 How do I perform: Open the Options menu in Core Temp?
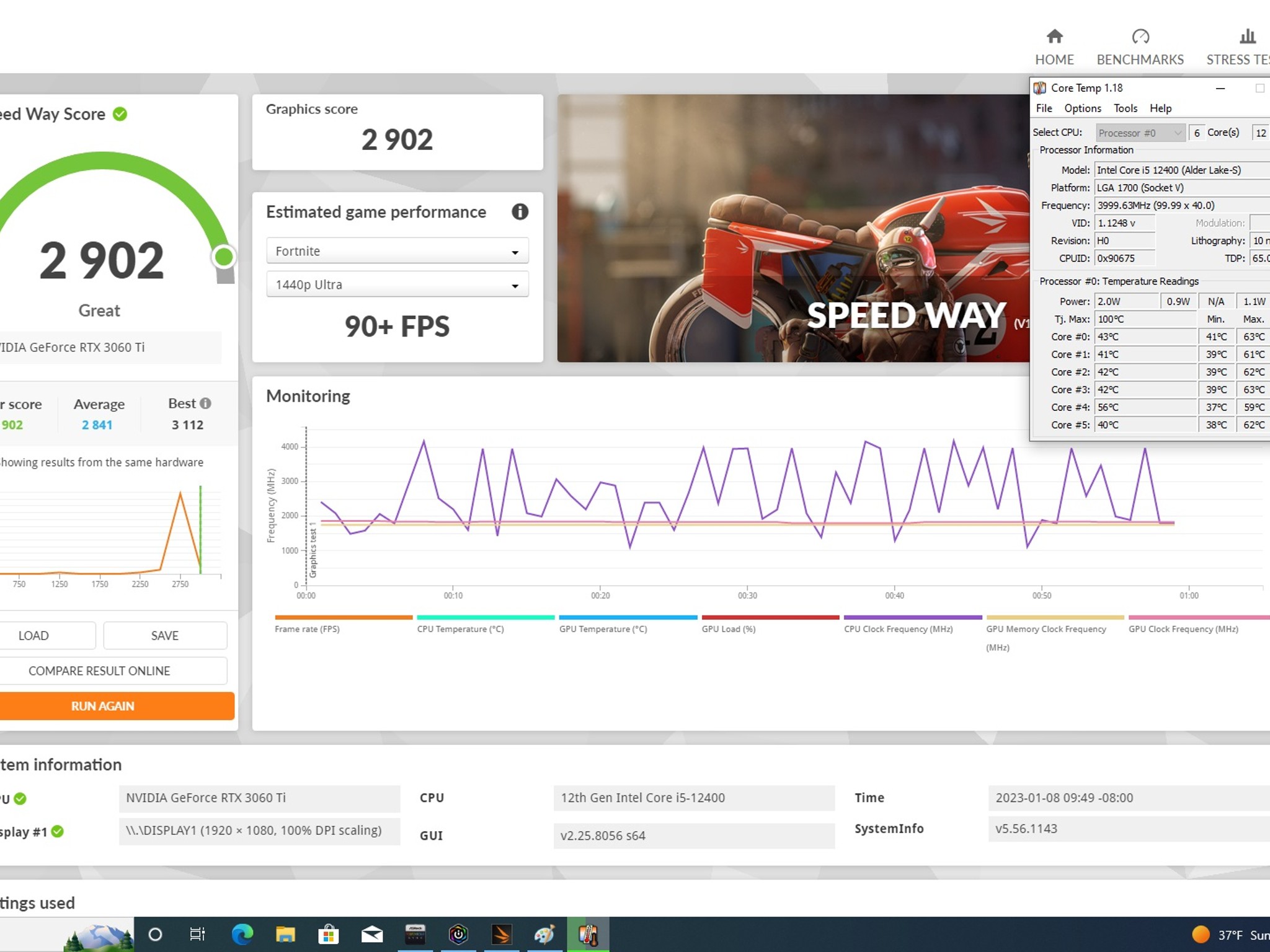click(x=1082, y=108)
